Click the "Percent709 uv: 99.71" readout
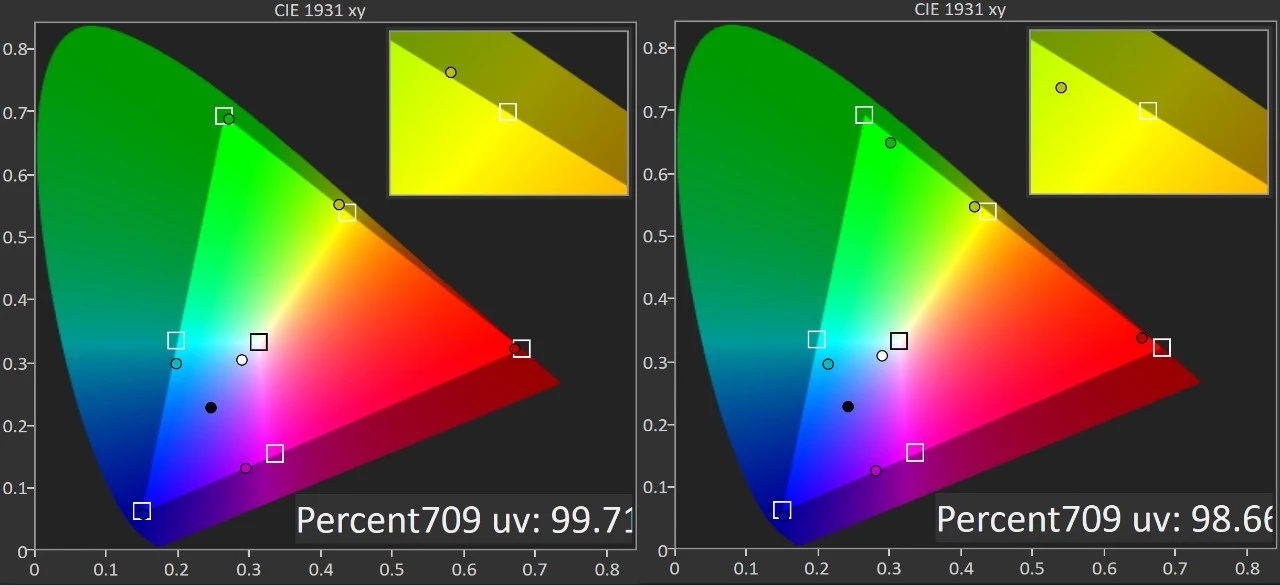This screenshot has width=1280, height=585. click(465, 520)
